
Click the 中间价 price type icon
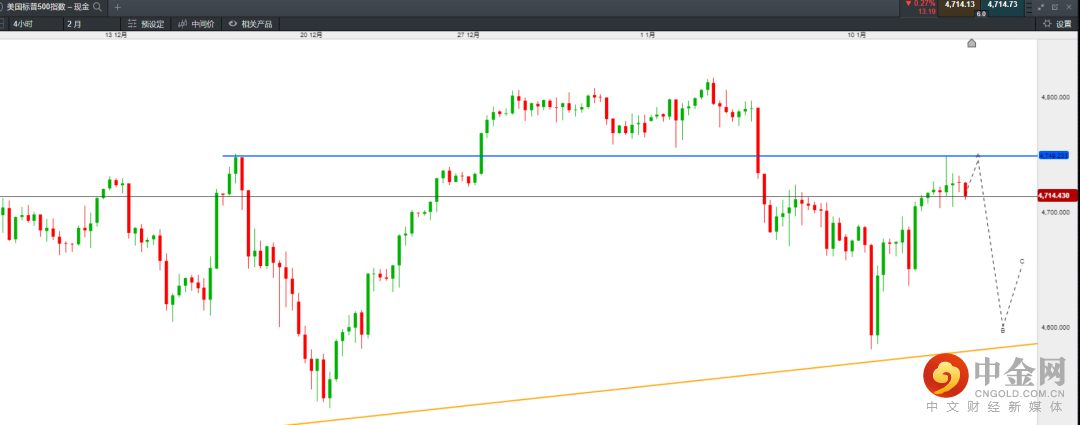coord(183,23)
